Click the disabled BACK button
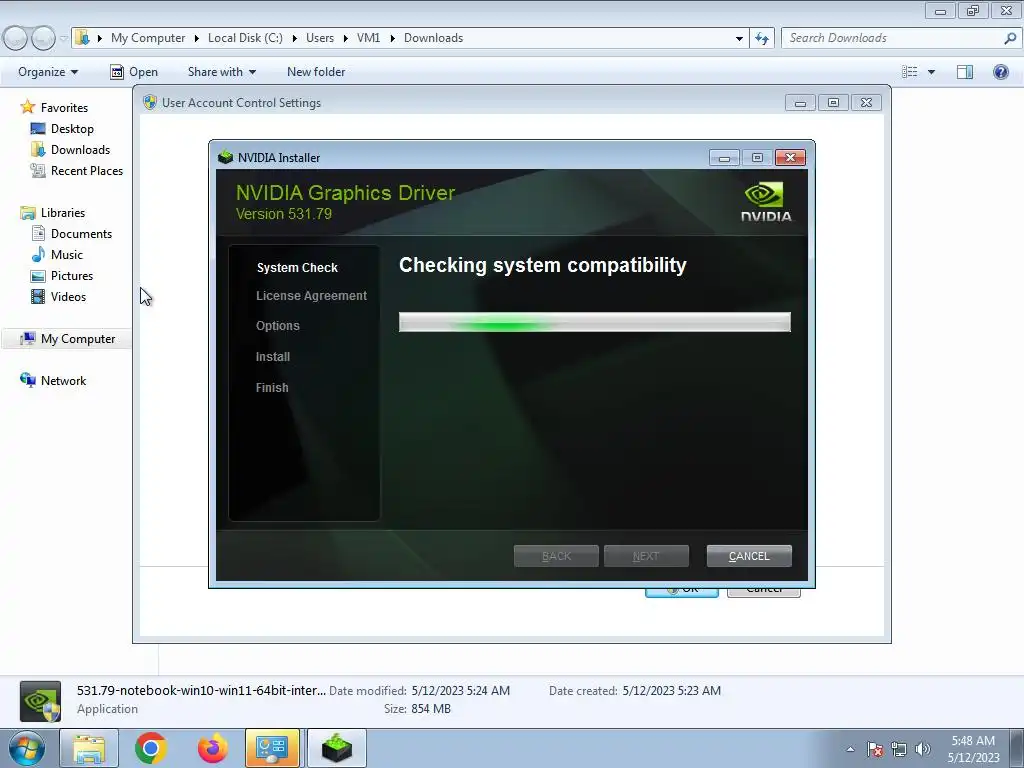 (556, 556)
